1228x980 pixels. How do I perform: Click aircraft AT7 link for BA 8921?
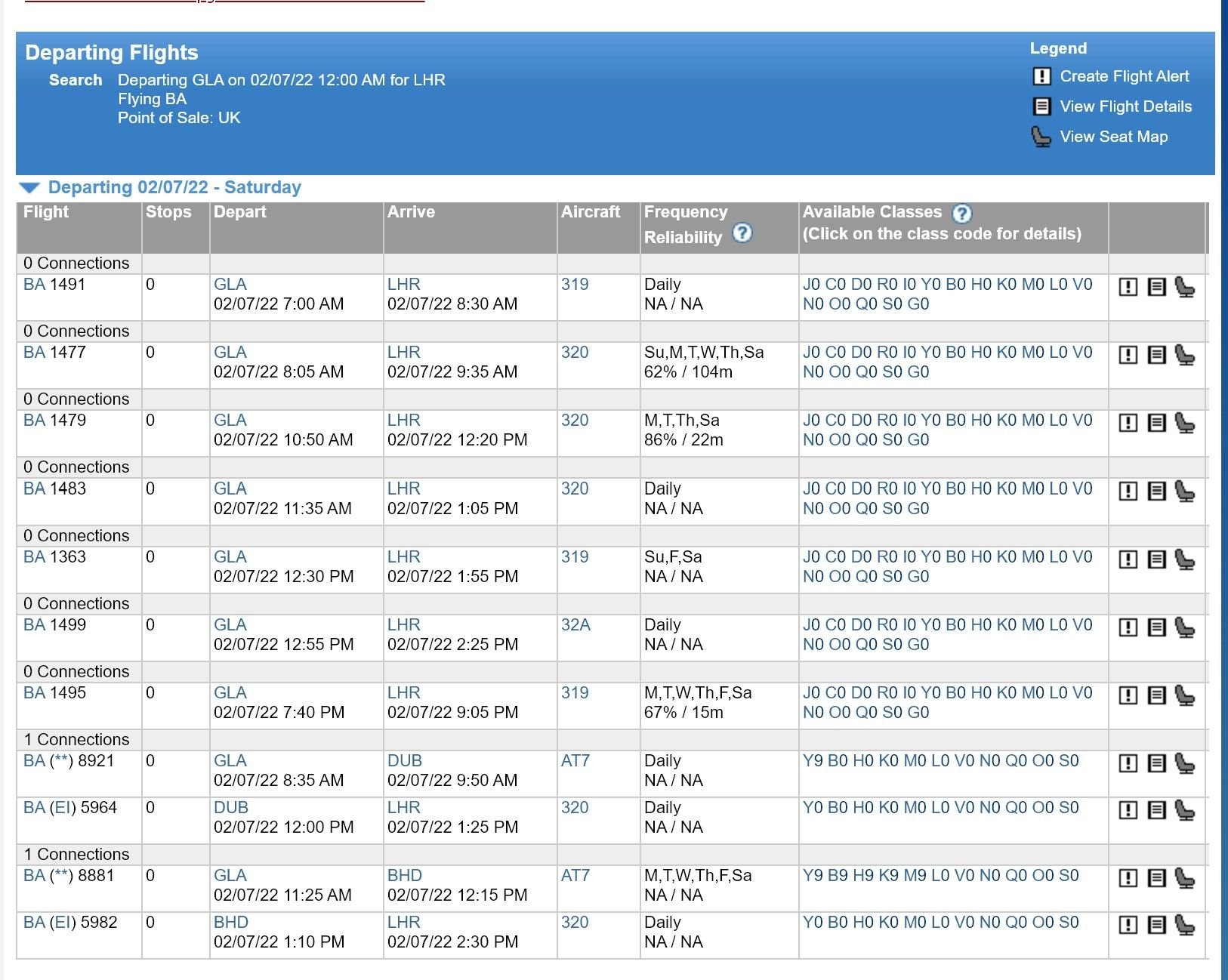tap(575, 761)
